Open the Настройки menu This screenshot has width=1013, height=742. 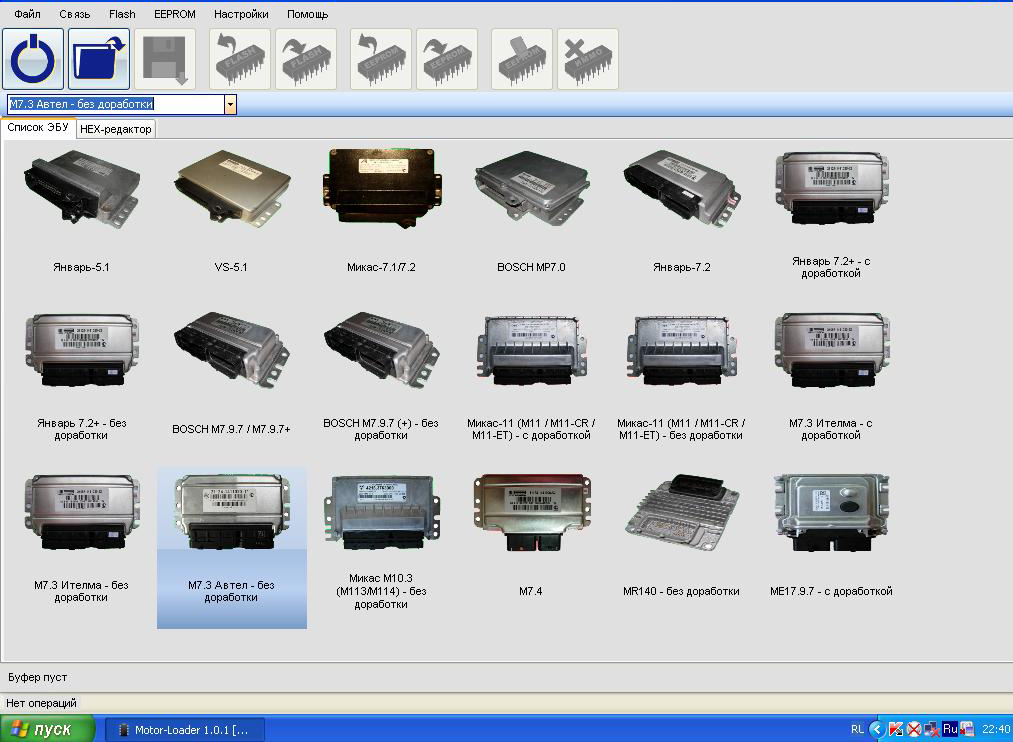[241, 14]
